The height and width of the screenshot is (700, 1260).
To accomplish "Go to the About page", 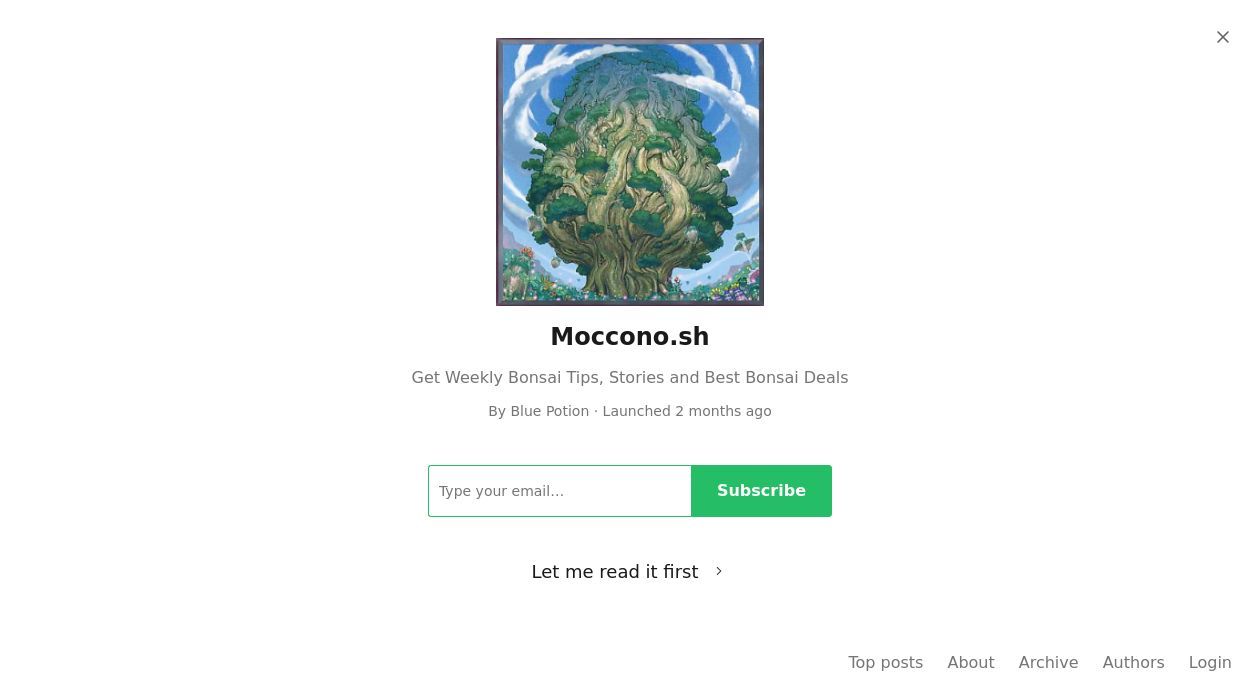I will point(971,662).
